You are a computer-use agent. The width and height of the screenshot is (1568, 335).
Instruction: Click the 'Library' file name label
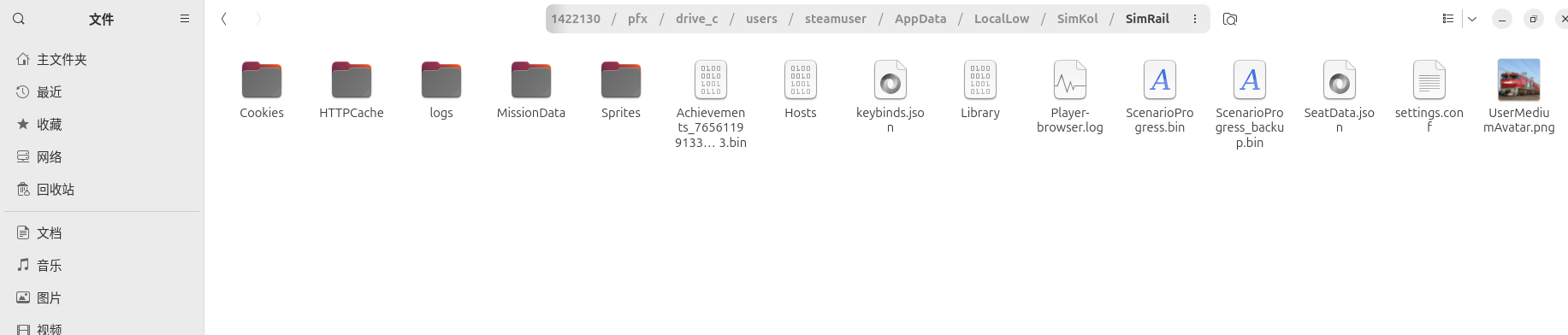(x=980, y=113)
